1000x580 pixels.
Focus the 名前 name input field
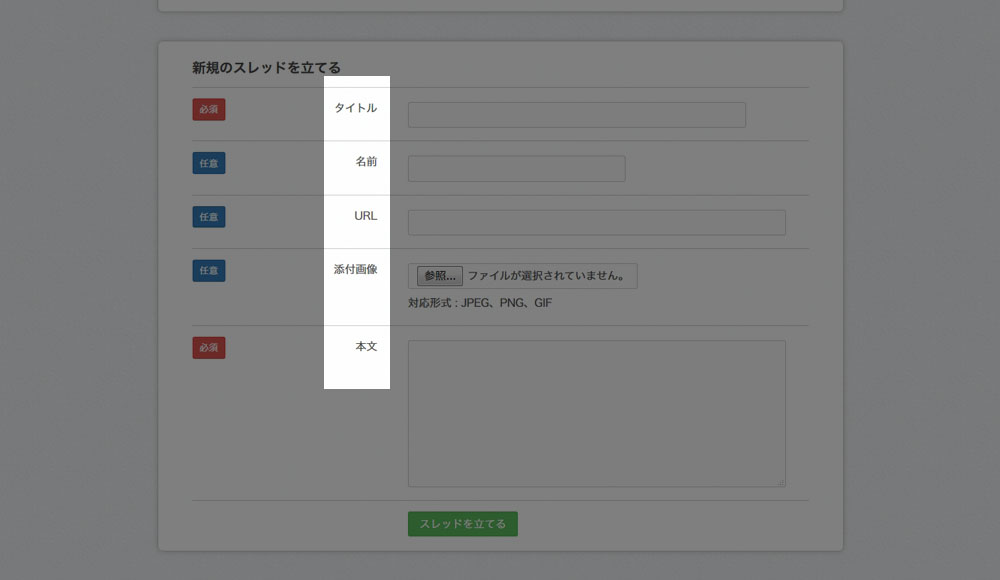(517, 168)
